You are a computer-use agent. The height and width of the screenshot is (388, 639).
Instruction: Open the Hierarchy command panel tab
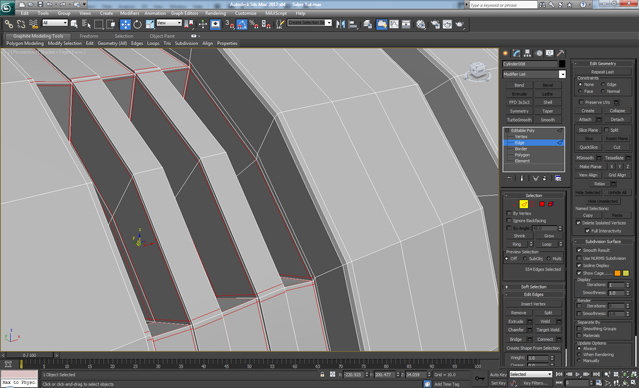point(527,53)
